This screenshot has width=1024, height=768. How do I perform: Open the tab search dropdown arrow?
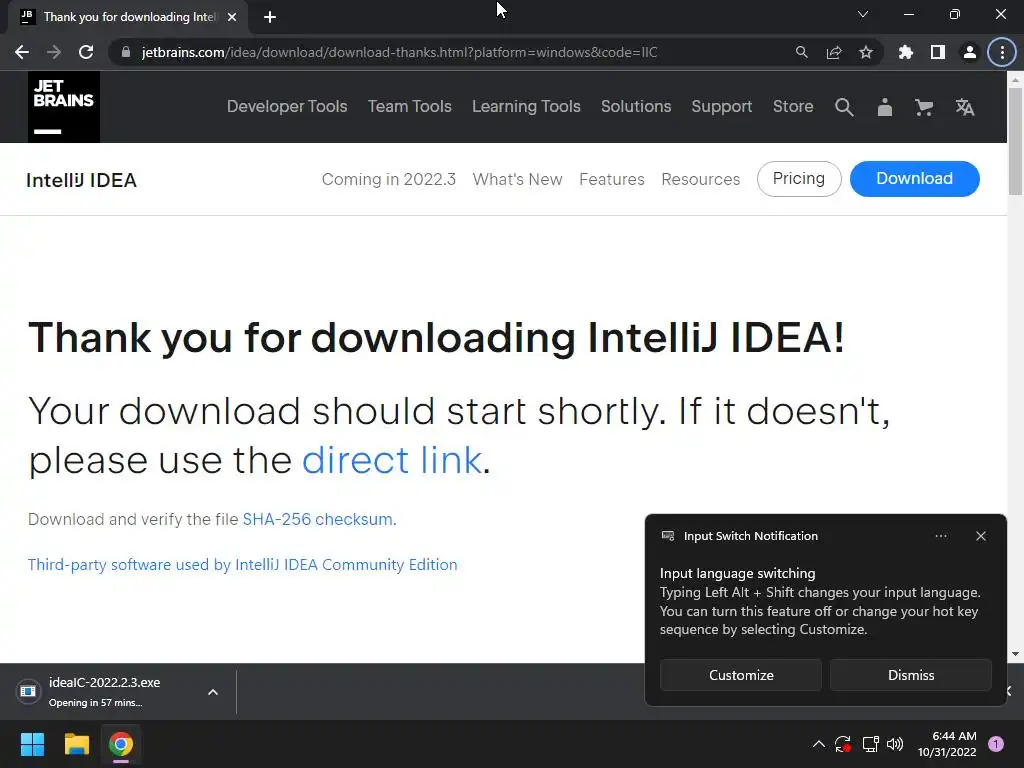(863, 14)
